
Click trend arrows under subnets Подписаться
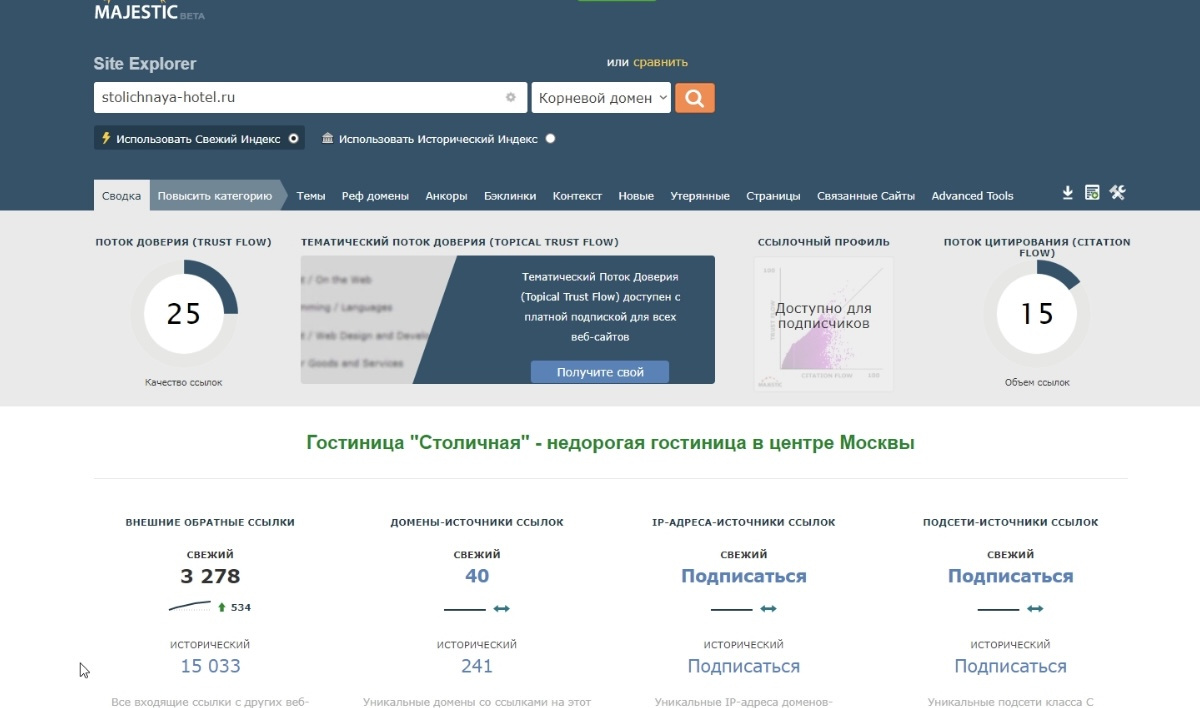pos(1035,609)
